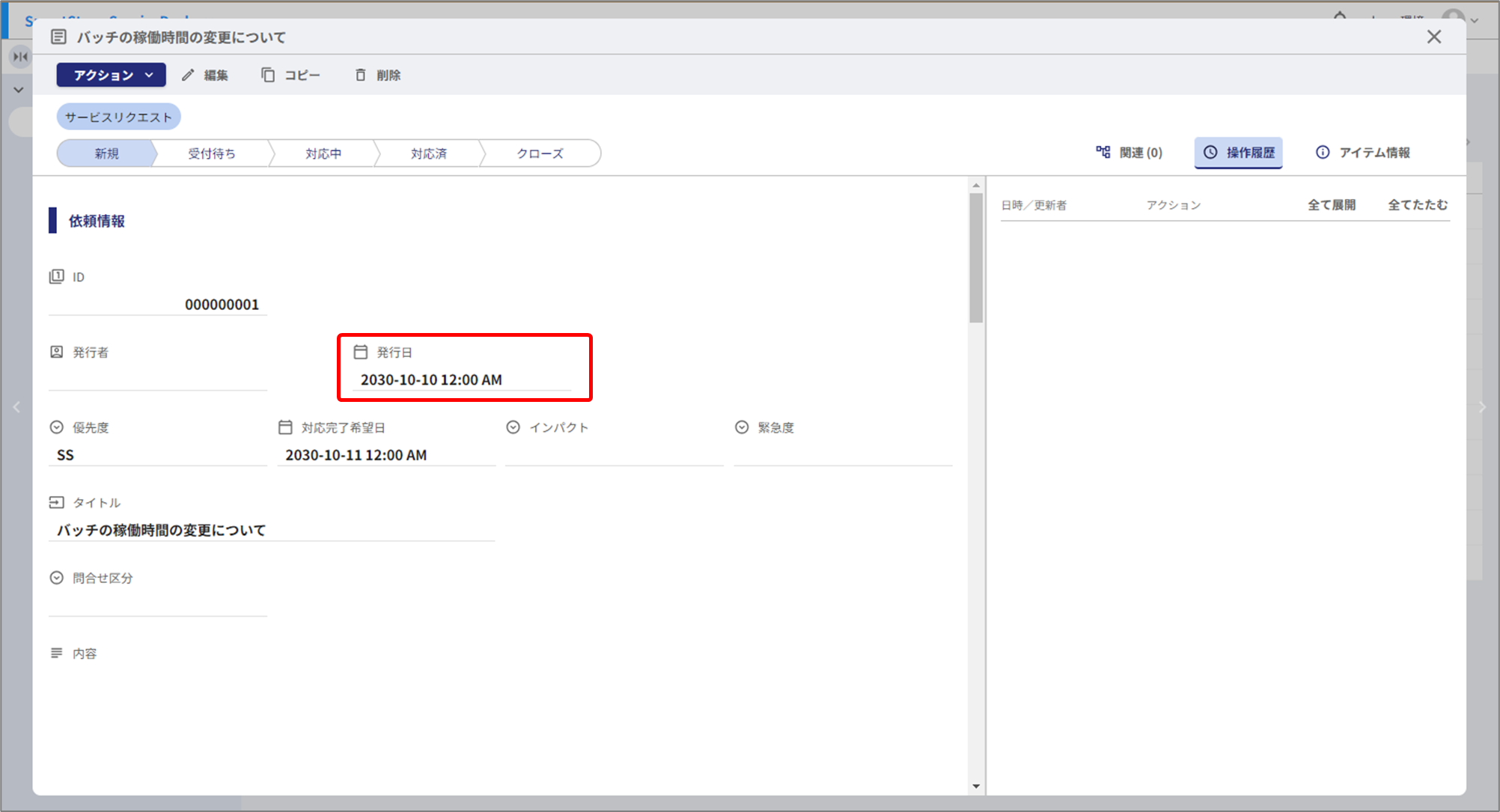Open the アクション dropdown button

tap(112, 75)
